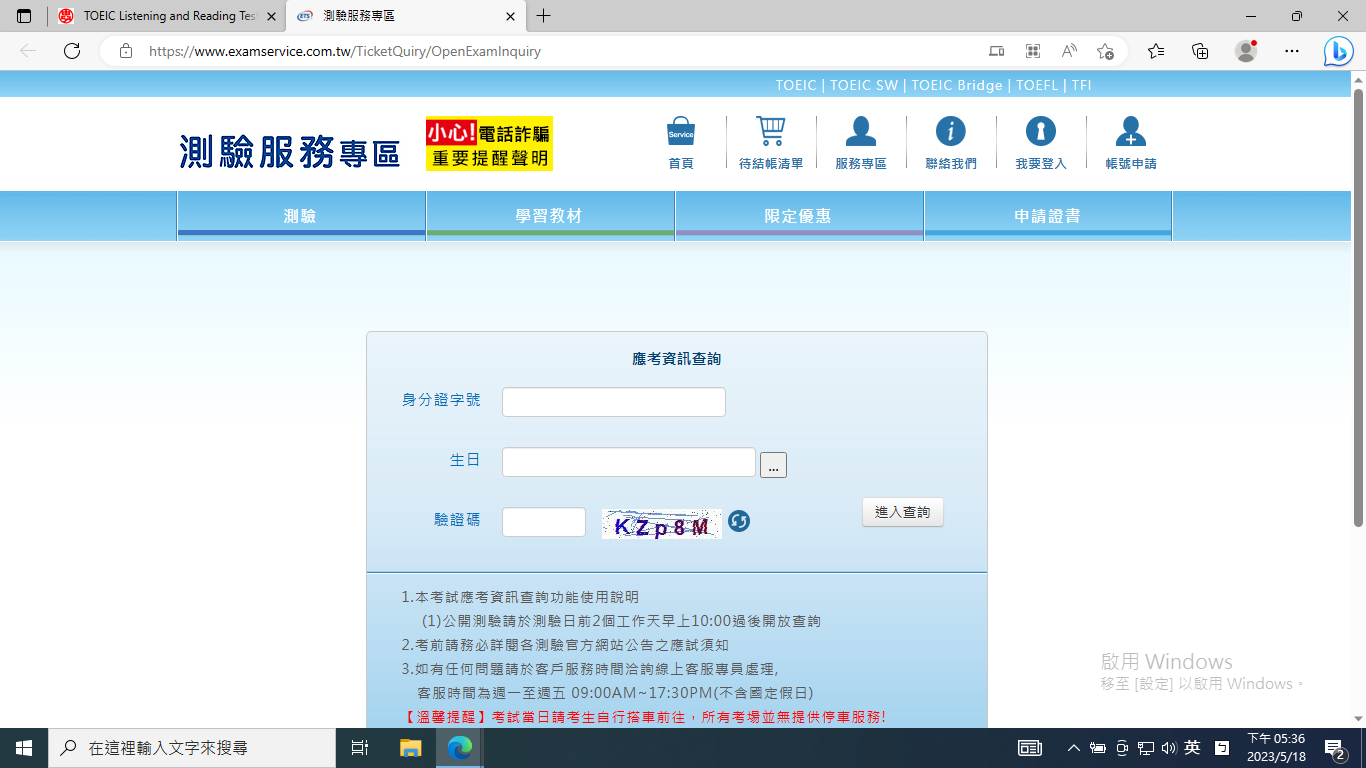Screen dimensions: 1366x768
Task: Open the 我要登入 keyhole icon
Action: coord(1041,131)
